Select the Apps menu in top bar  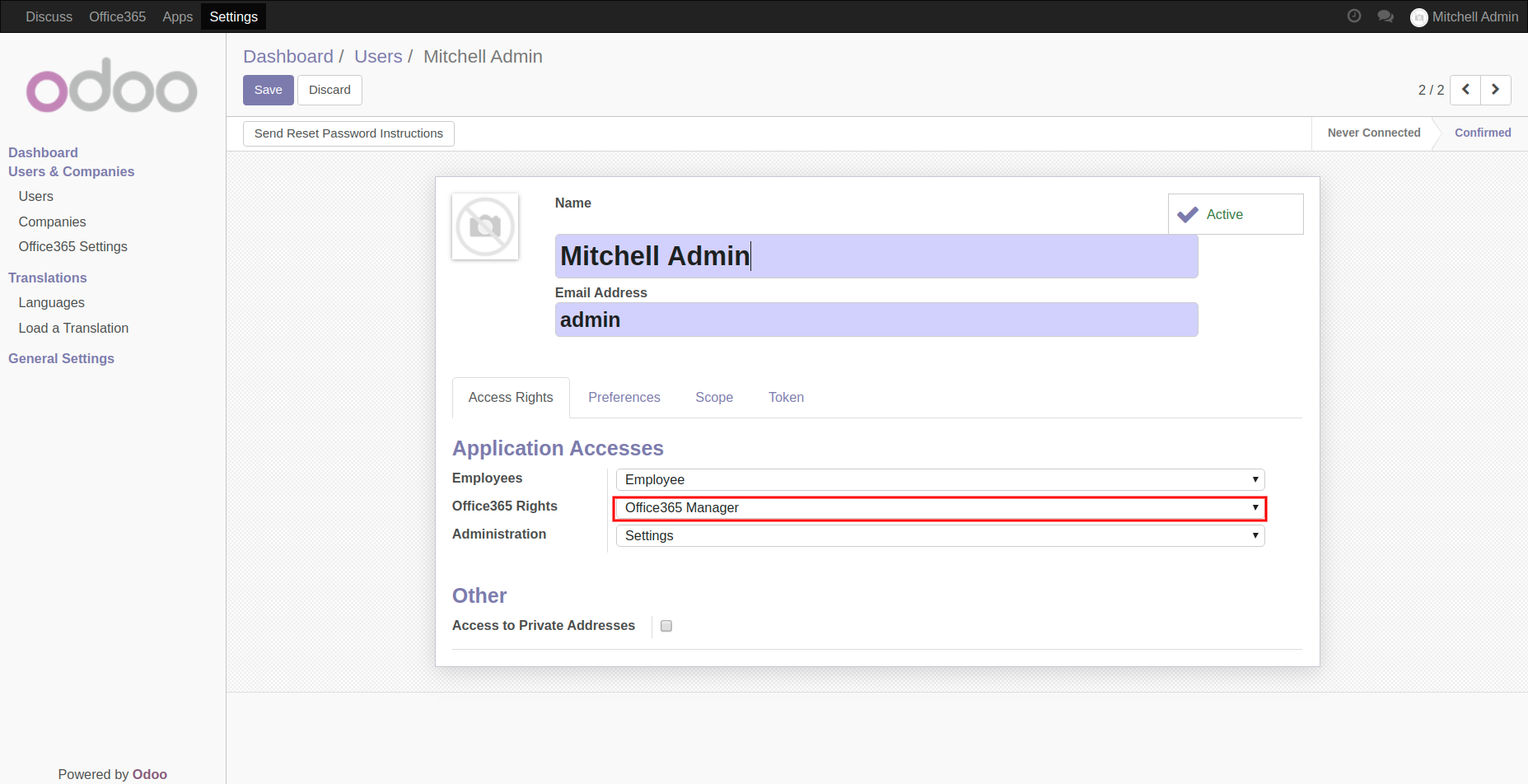point(177,16)
